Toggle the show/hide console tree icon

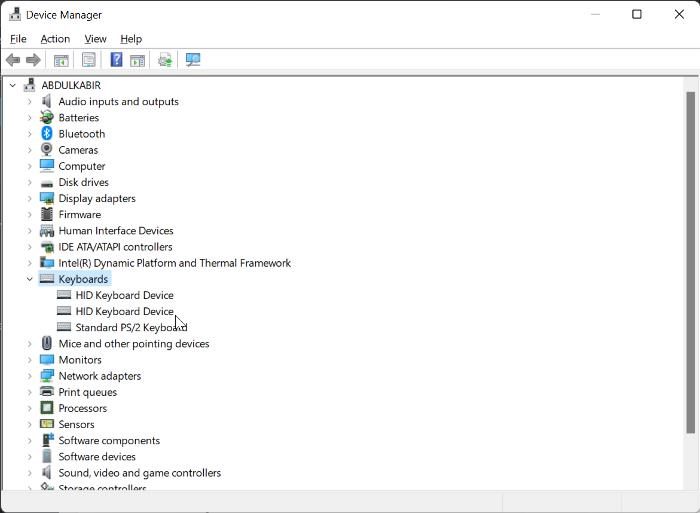[x=61, y=60]
